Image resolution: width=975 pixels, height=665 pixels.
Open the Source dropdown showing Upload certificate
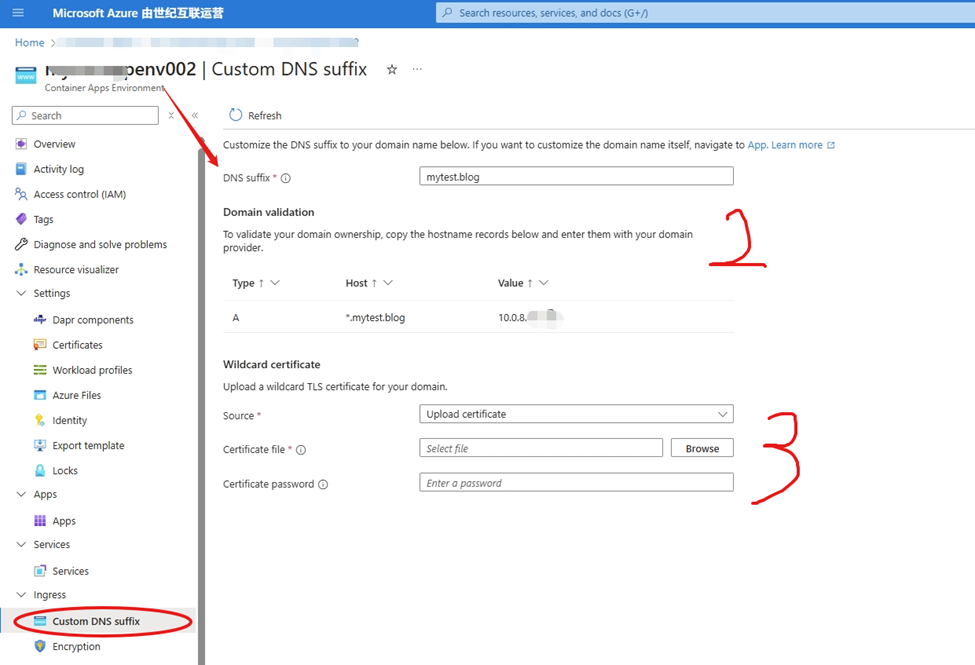[576, 414]
